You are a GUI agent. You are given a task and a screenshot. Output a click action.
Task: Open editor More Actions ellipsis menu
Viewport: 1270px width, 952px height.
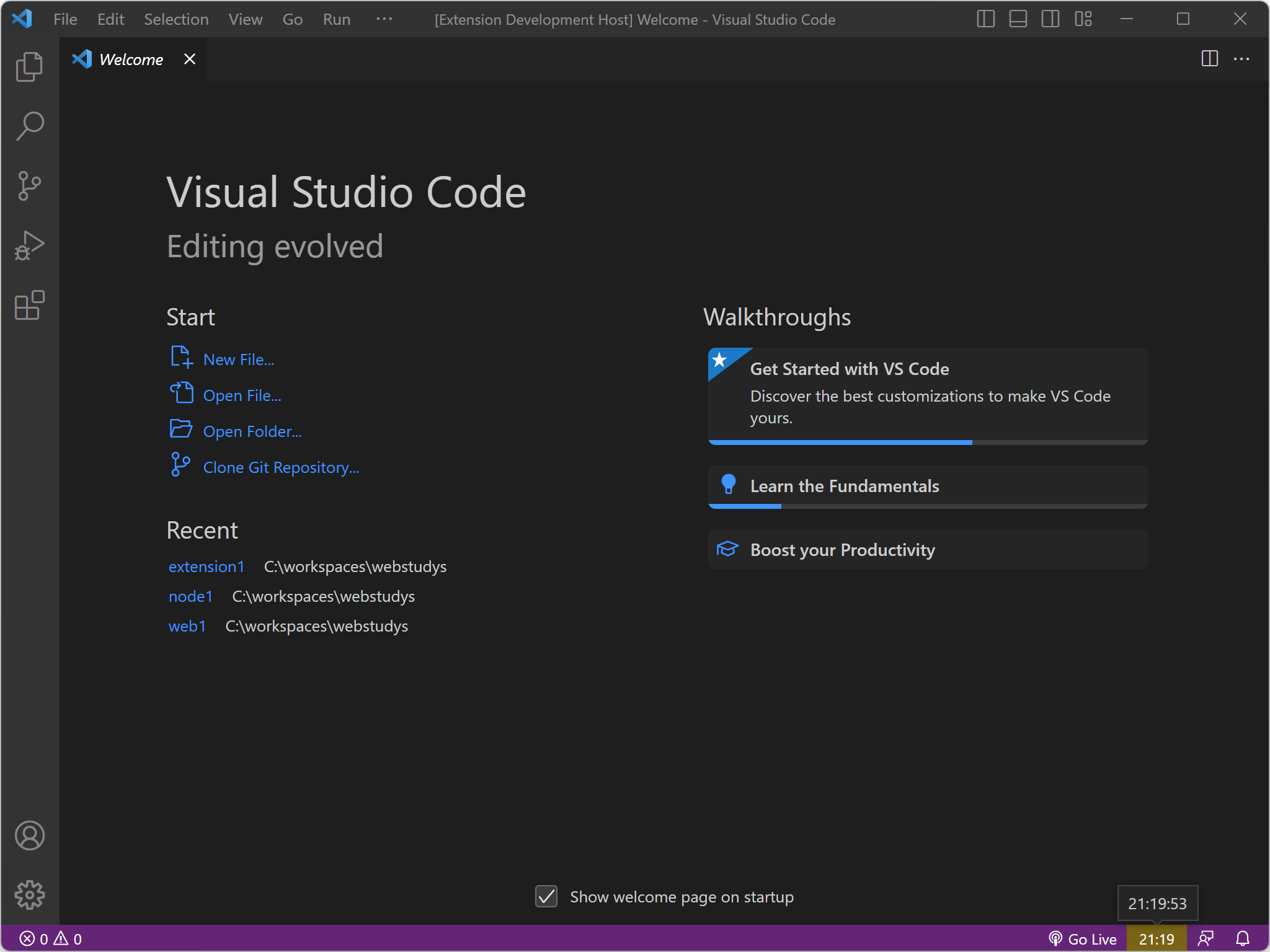(1241, 59)
